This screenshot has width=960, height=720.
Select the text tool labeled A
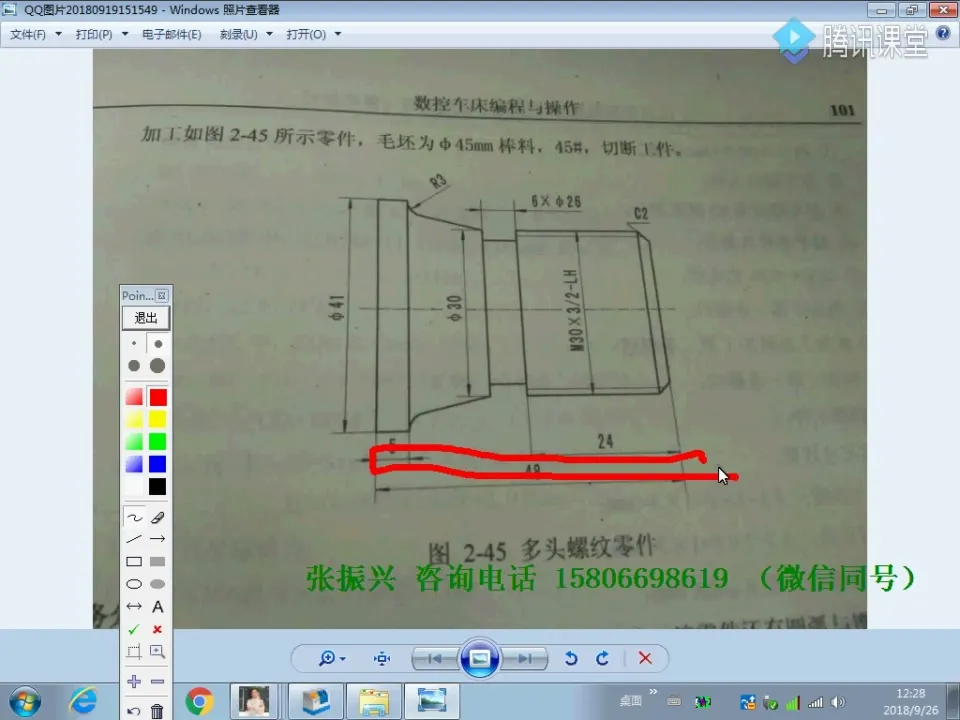[x=159, y=606]
